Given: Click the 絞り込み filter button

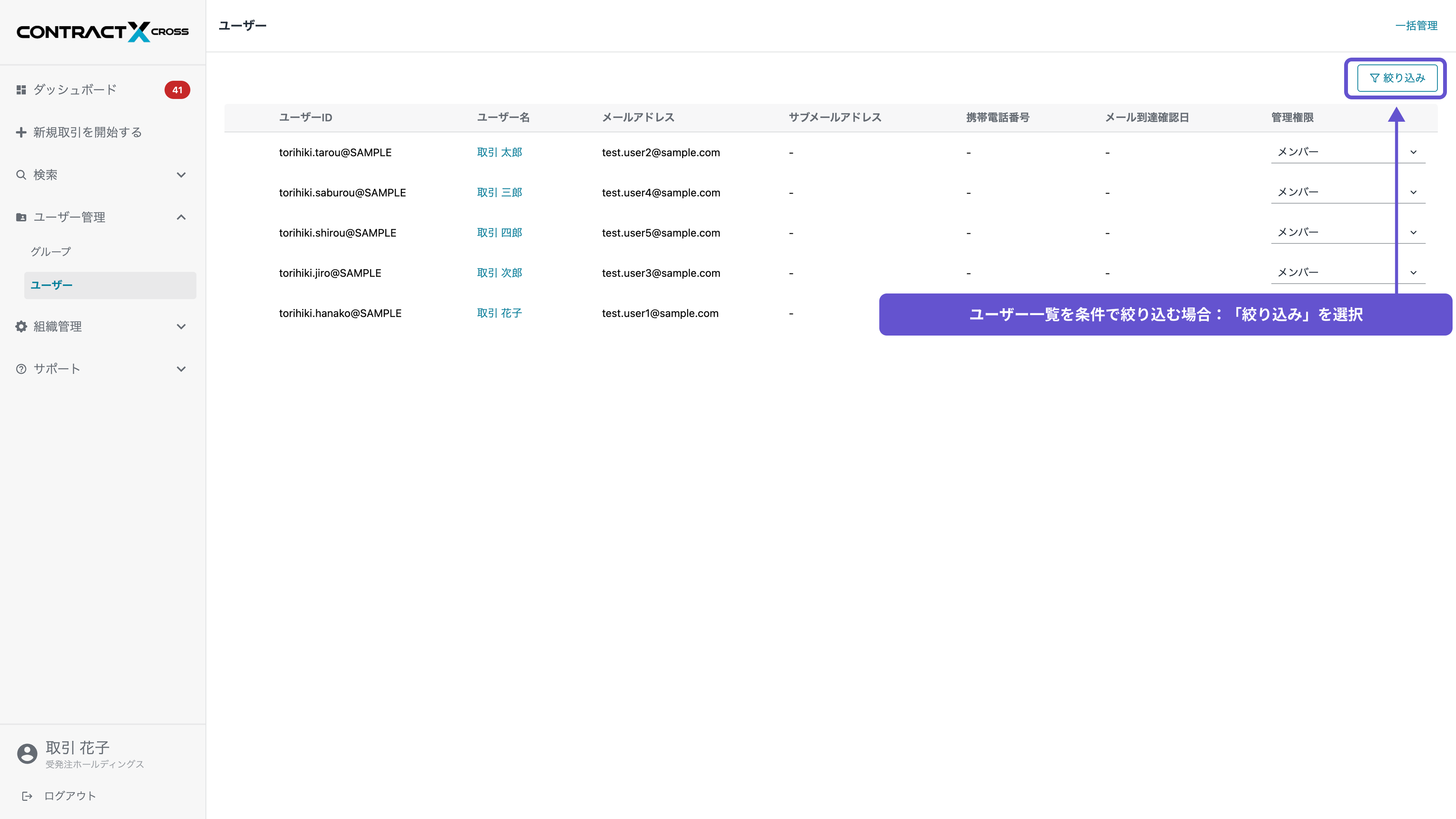Looking at the screenshot, I should click(x=1397, y=78).
